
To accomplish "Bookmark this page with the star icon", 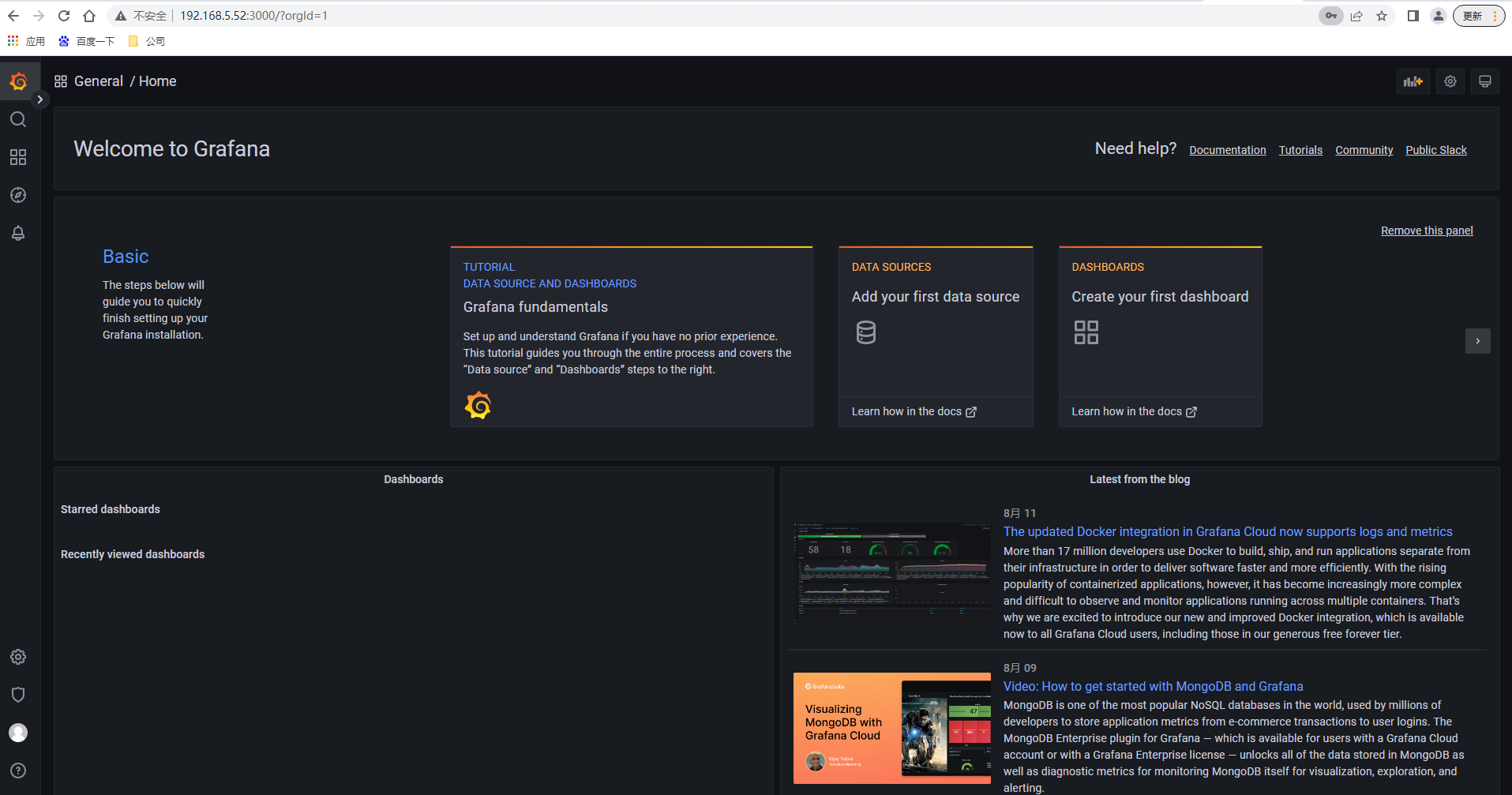I will coord(1382,16).
